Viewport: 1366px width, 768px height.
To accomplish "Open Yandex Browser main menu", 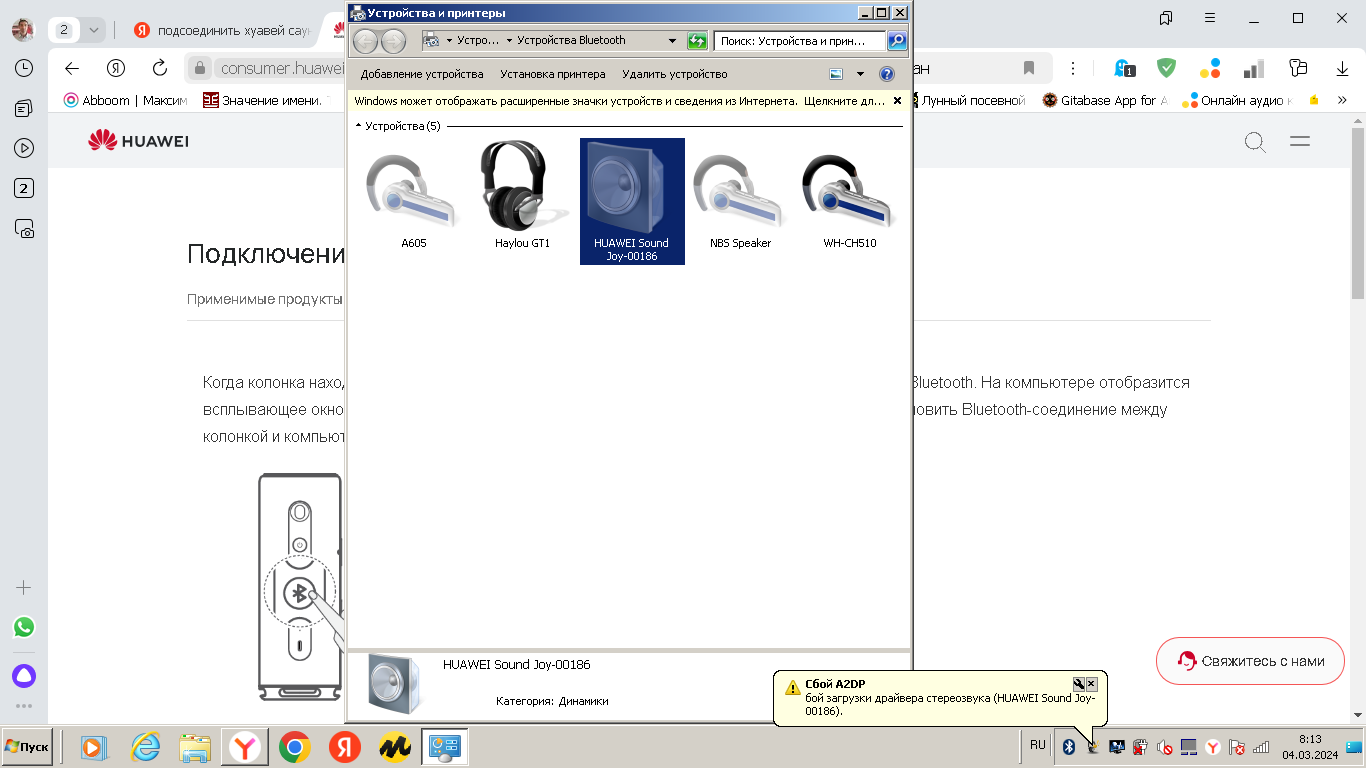I will (1210, 18).
